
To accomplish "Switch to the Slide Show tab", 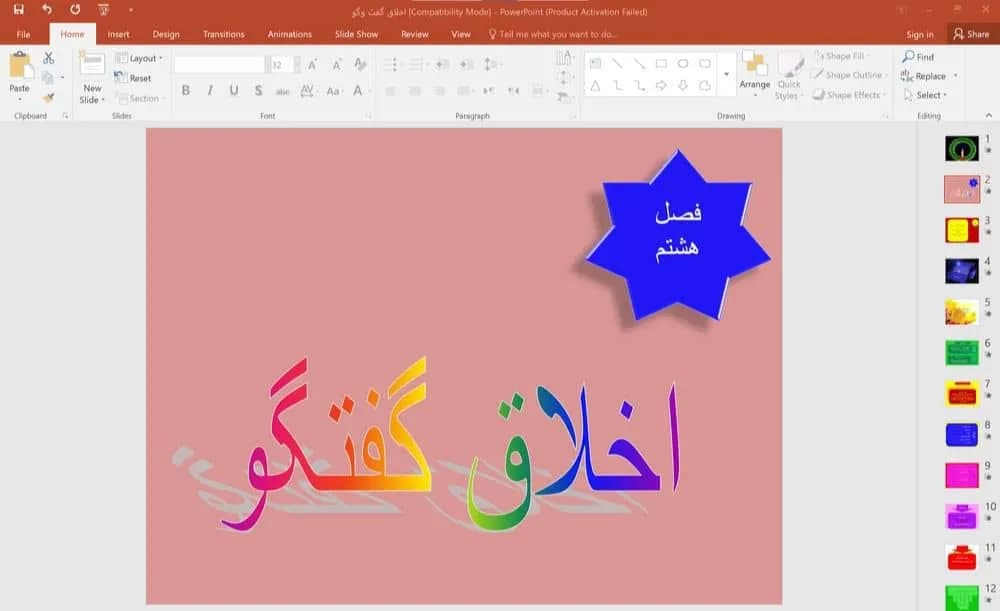I will (x=357, y=34).
